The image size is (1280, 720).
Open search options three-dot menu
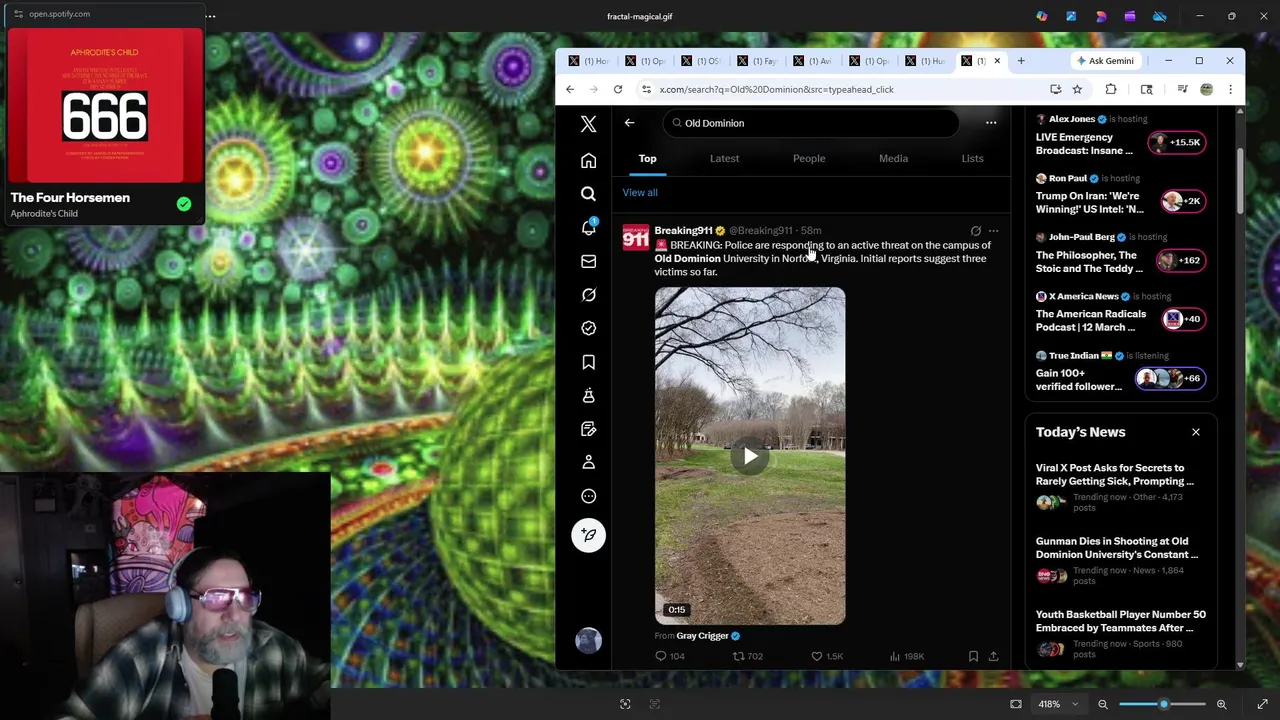[991, 123]
